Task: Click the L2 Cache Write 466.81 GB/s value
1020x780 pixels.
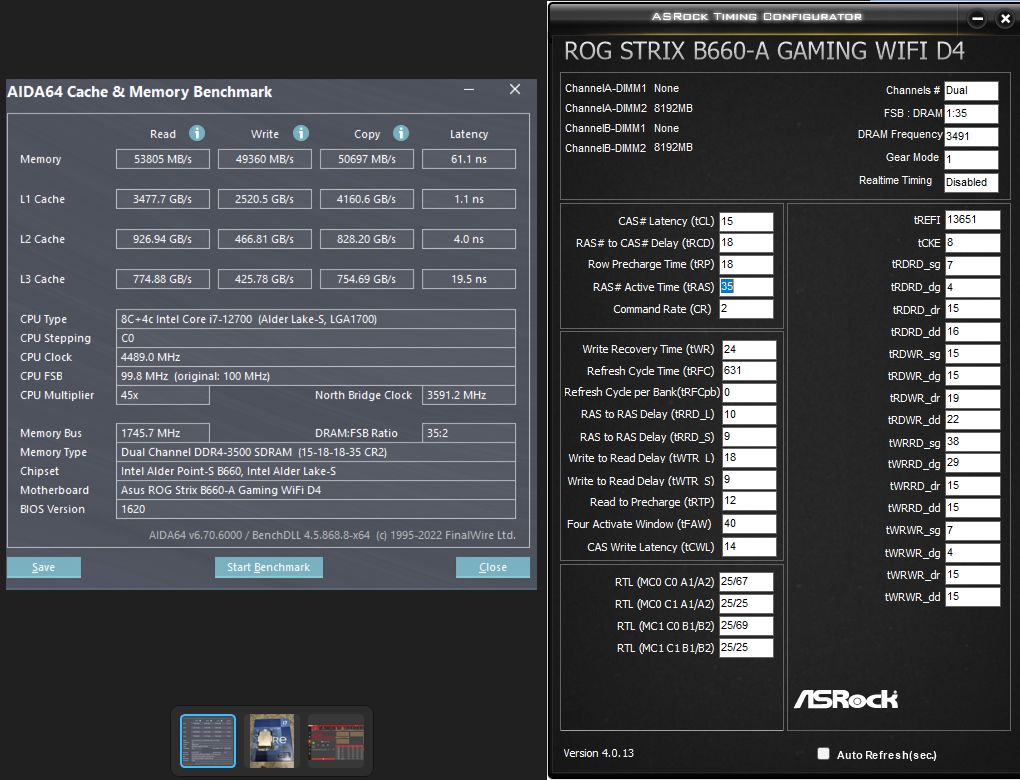Action: (x=265, y=239)
